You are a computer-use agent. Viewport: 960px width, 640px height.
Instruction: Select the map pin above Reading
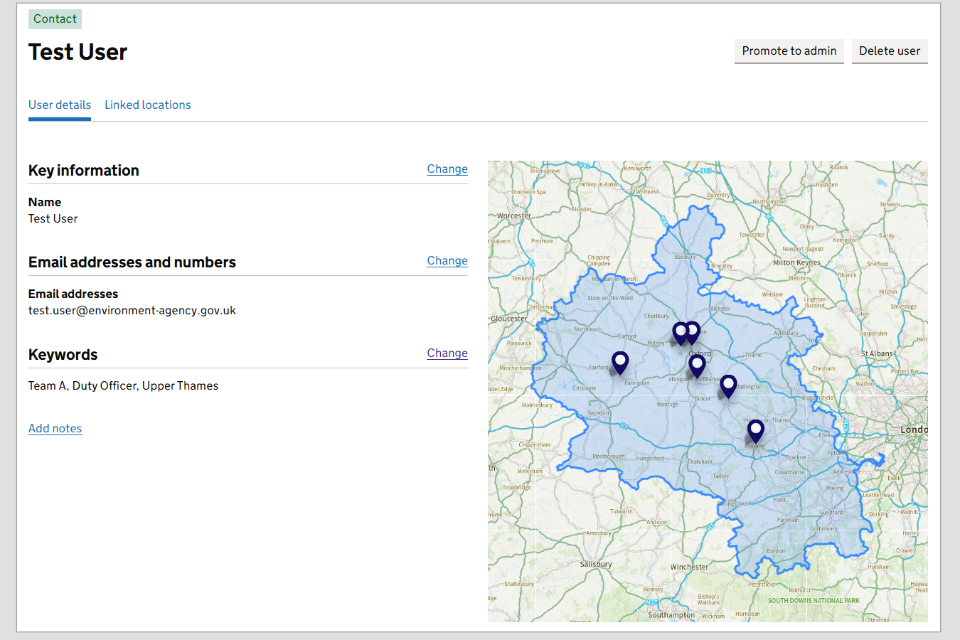(755, 430)
